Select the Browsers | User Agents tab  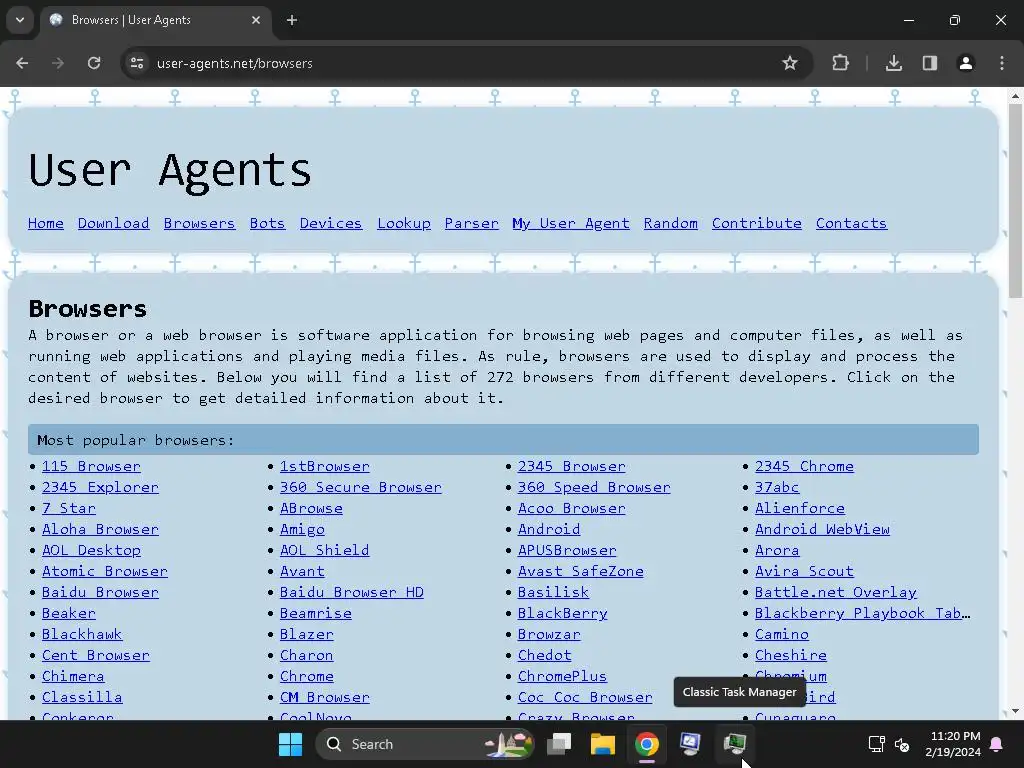pyautogui.click(x=155, y=20)
